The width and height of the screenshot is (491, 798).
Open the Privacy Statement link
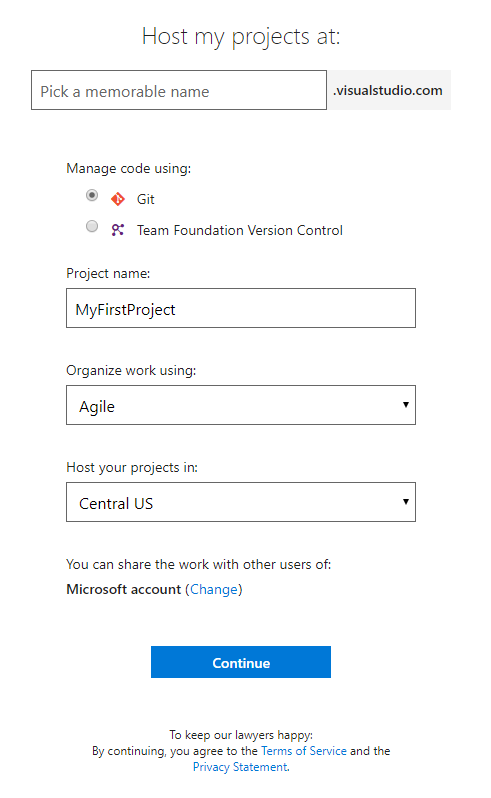(240, 766)
